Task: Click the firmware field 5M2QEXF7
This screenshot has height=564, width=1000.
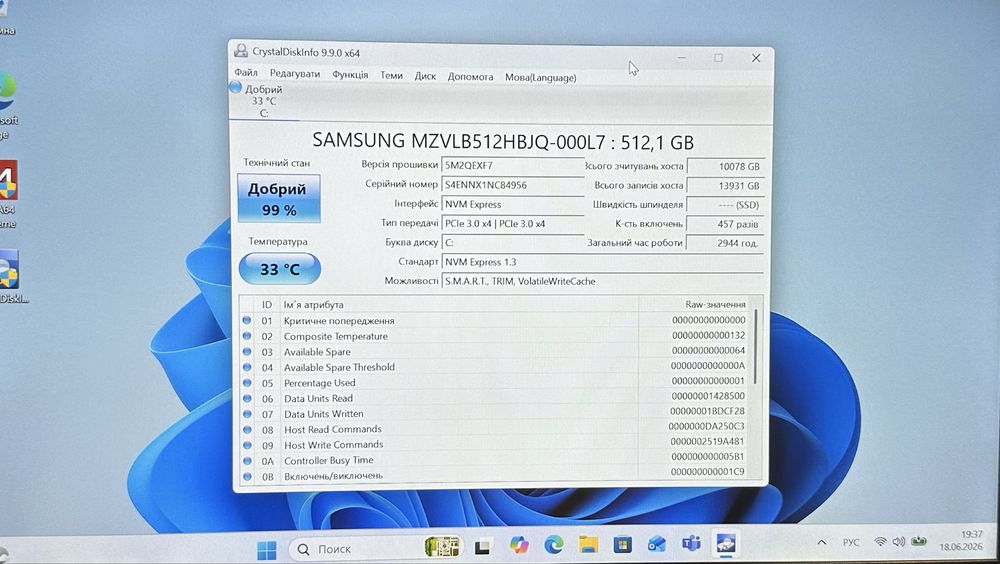Action: [x=513, y=165]
